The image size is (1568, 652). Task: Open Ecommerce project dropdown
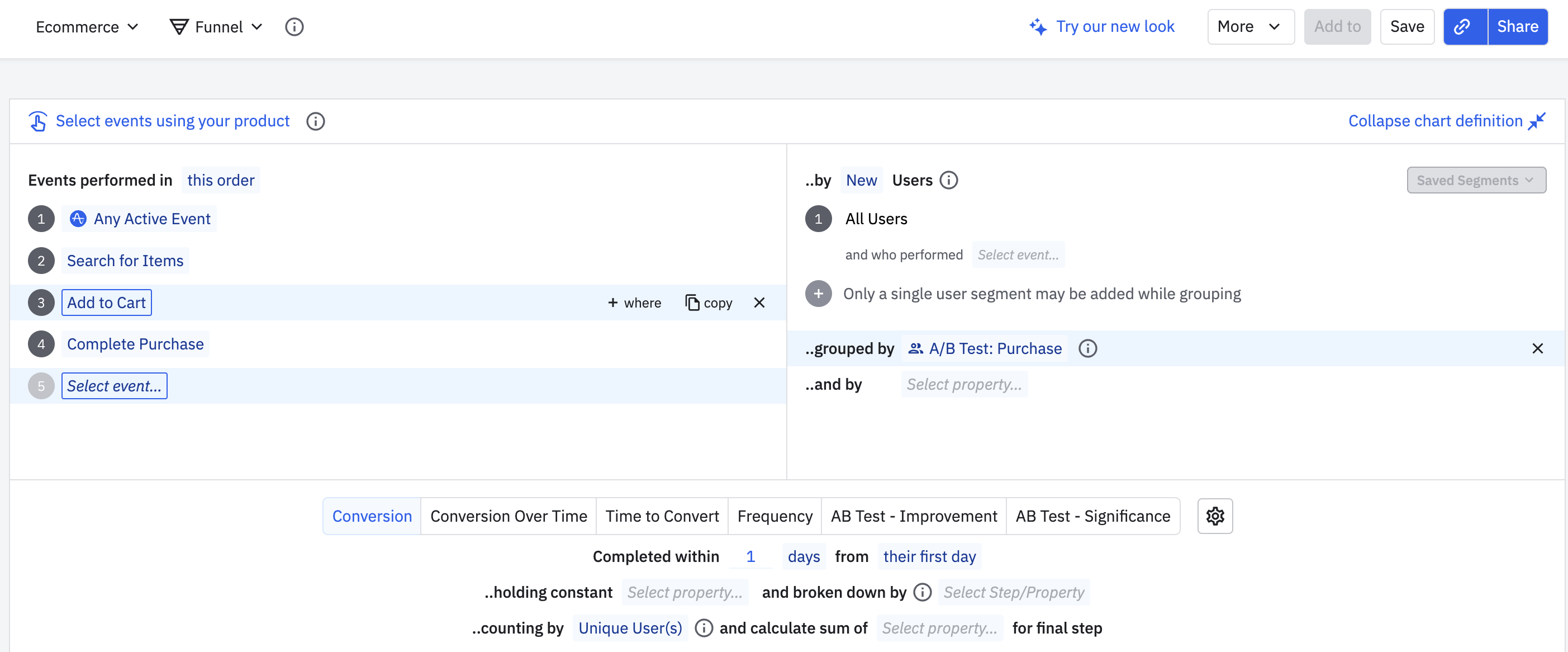87,27
